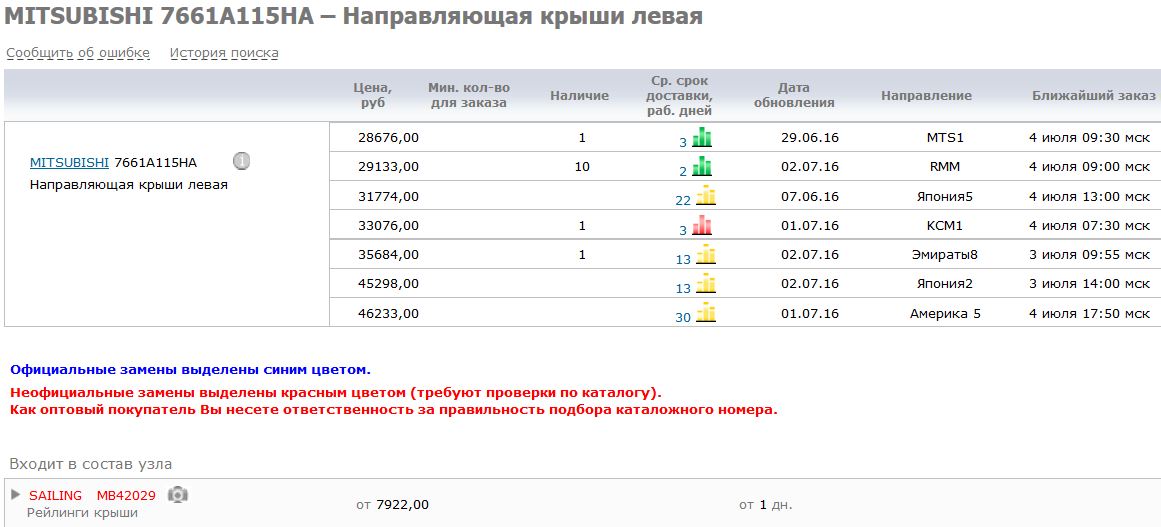Viewport: 1161px width, 527px height.
Task: Click the Входит в состав узла heading
Action: pos(91,464)
